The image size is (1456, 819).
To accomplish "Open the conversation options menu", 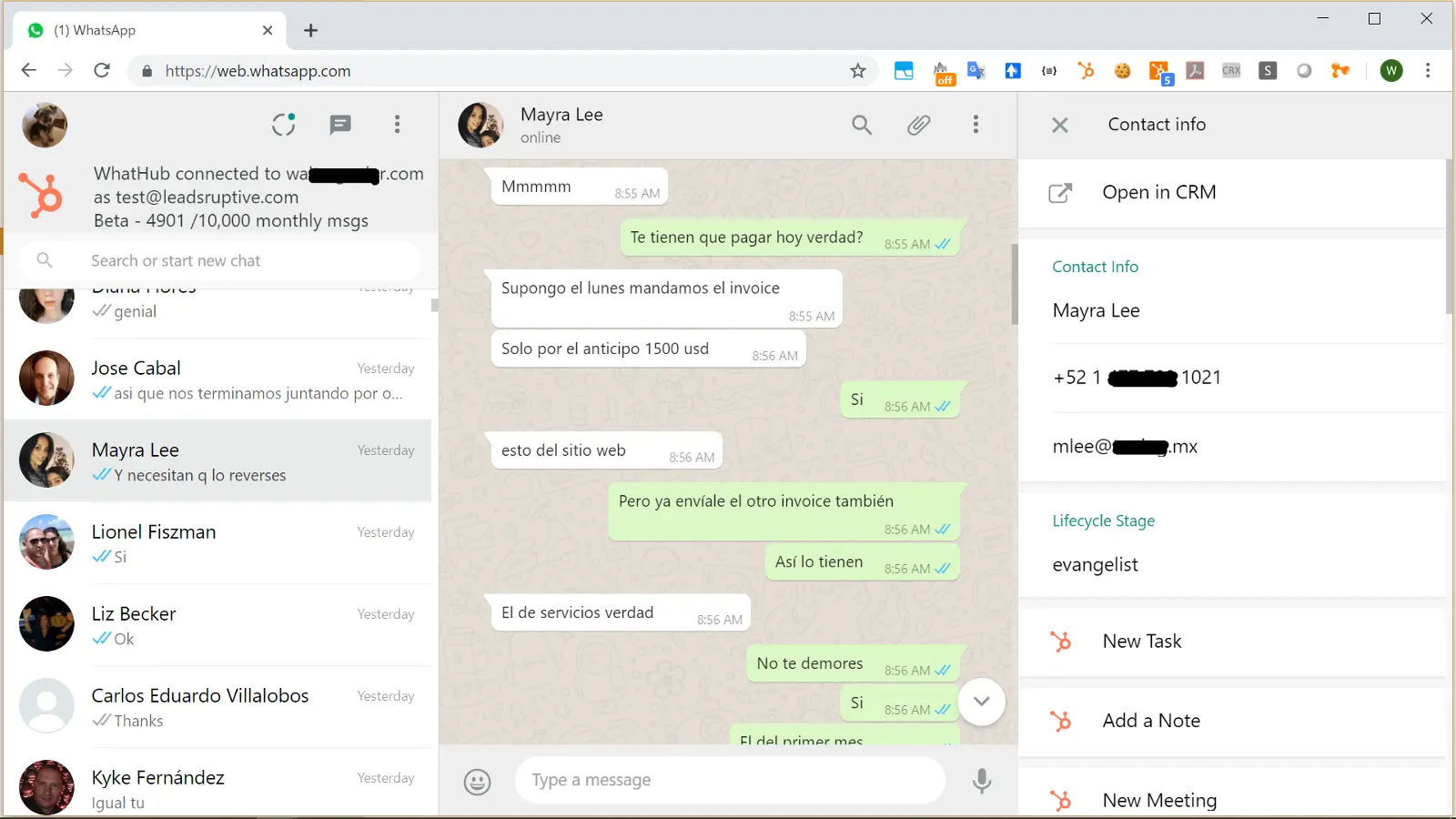I will 976,125.
